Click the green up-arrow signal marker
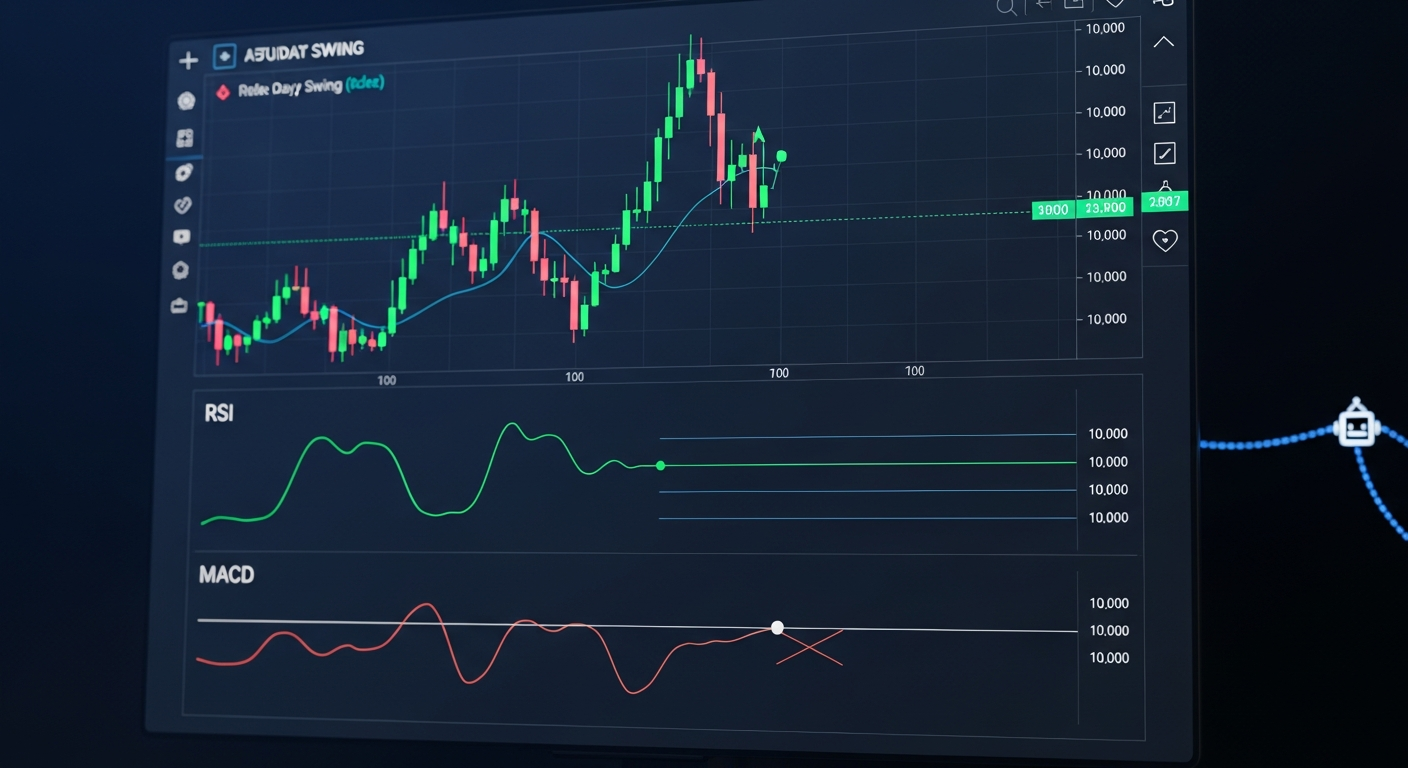 (758, 135)
